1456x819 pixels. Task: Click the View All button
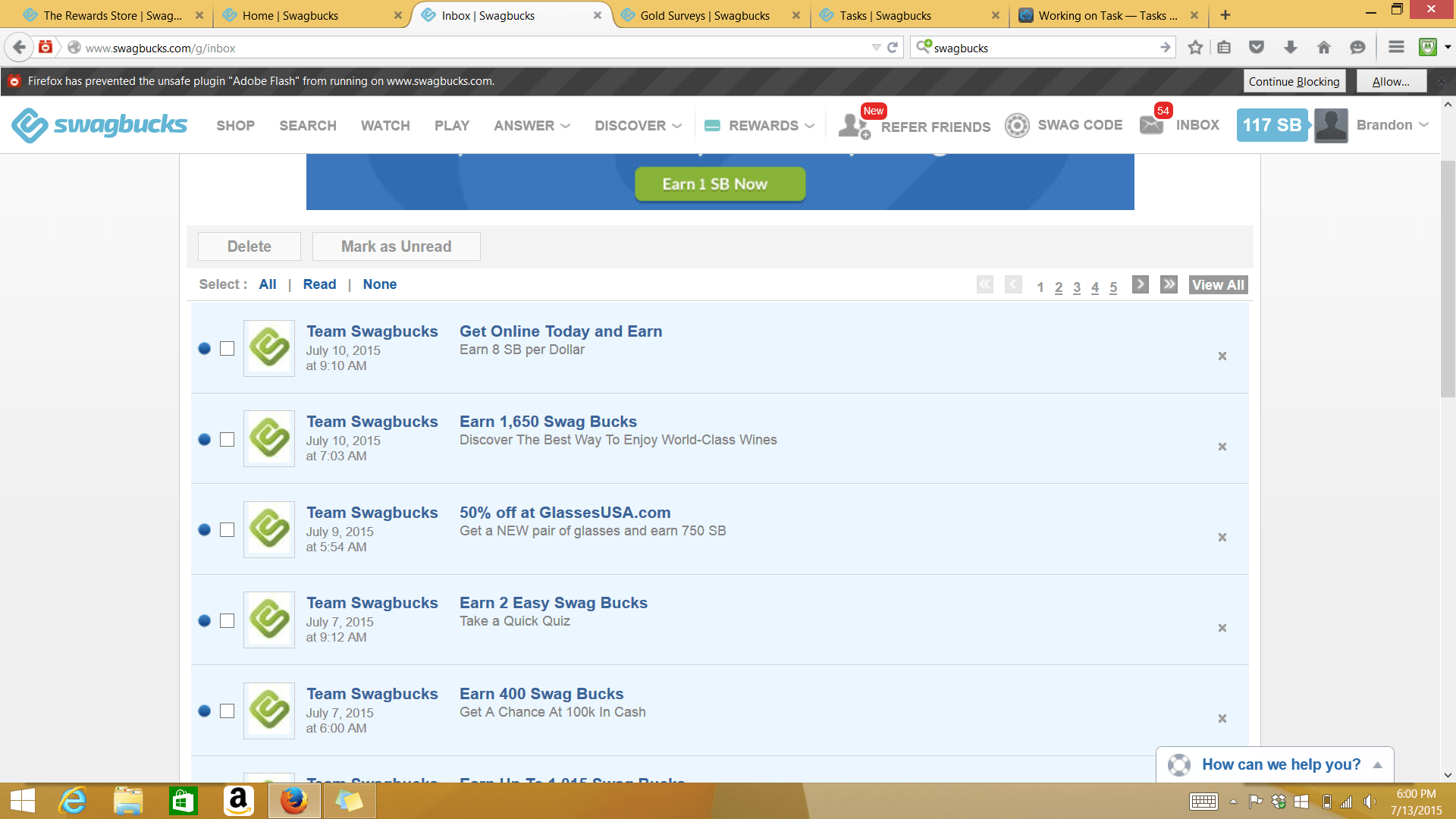[x=1218, y=284]
